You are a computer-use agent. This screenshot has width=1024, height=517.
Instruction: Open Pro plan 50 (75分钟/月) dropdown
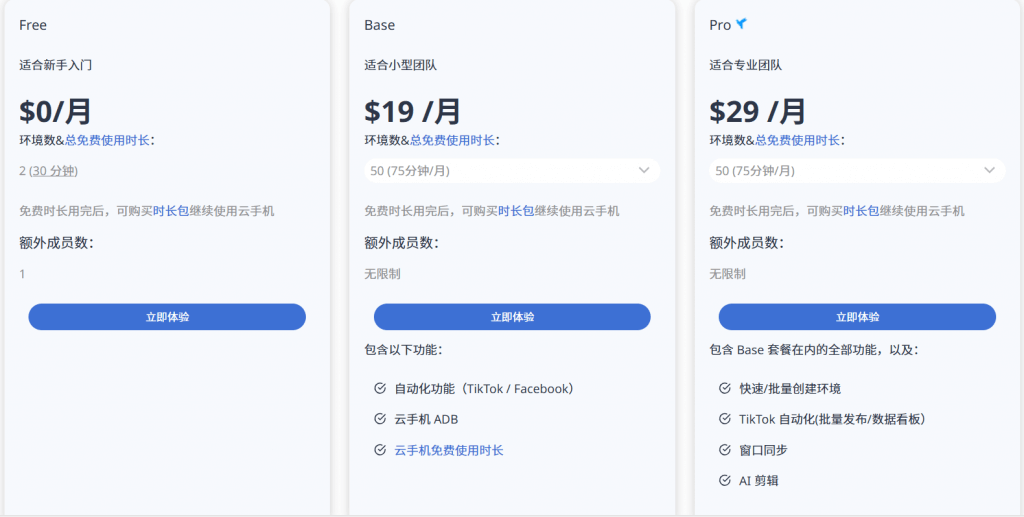(845, 171)
